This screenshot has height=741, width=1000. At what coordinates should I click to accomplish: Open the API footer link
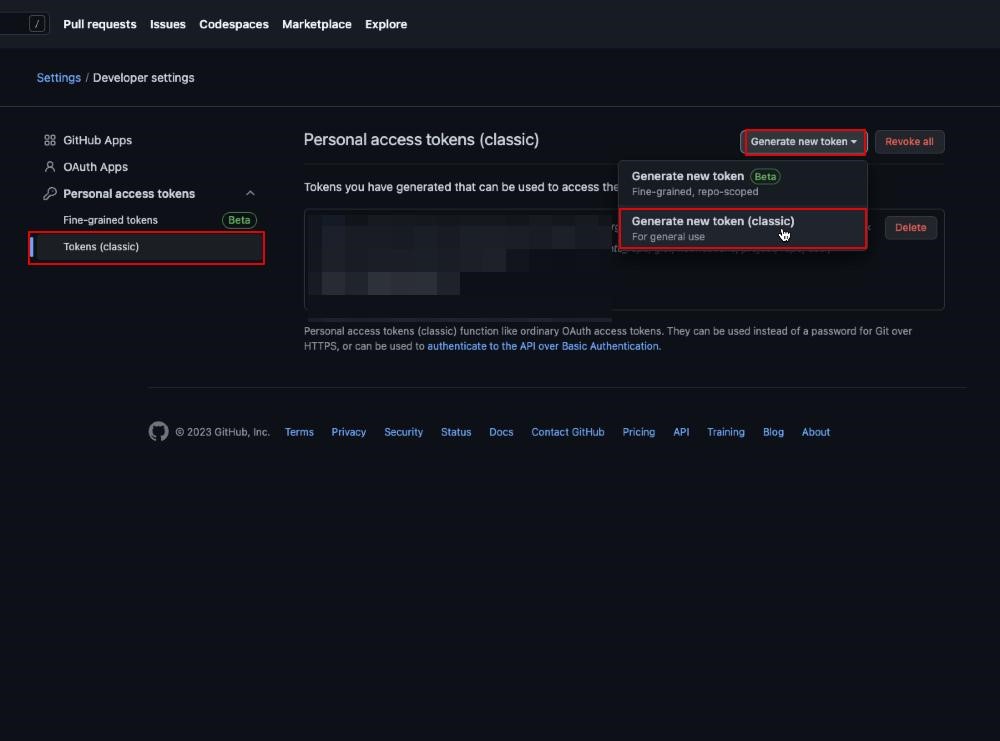coord(681,432)
